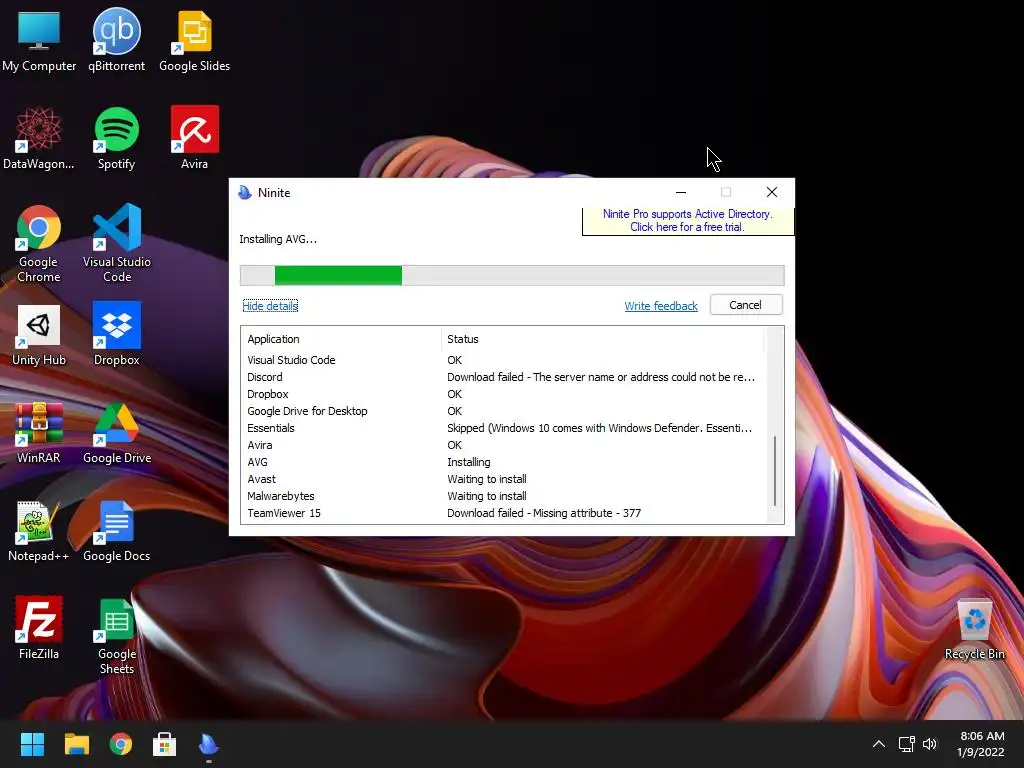Viewport: 1024px width, 768px height.
Task: Open My Computer desktop icon
Action: point(39,40)
